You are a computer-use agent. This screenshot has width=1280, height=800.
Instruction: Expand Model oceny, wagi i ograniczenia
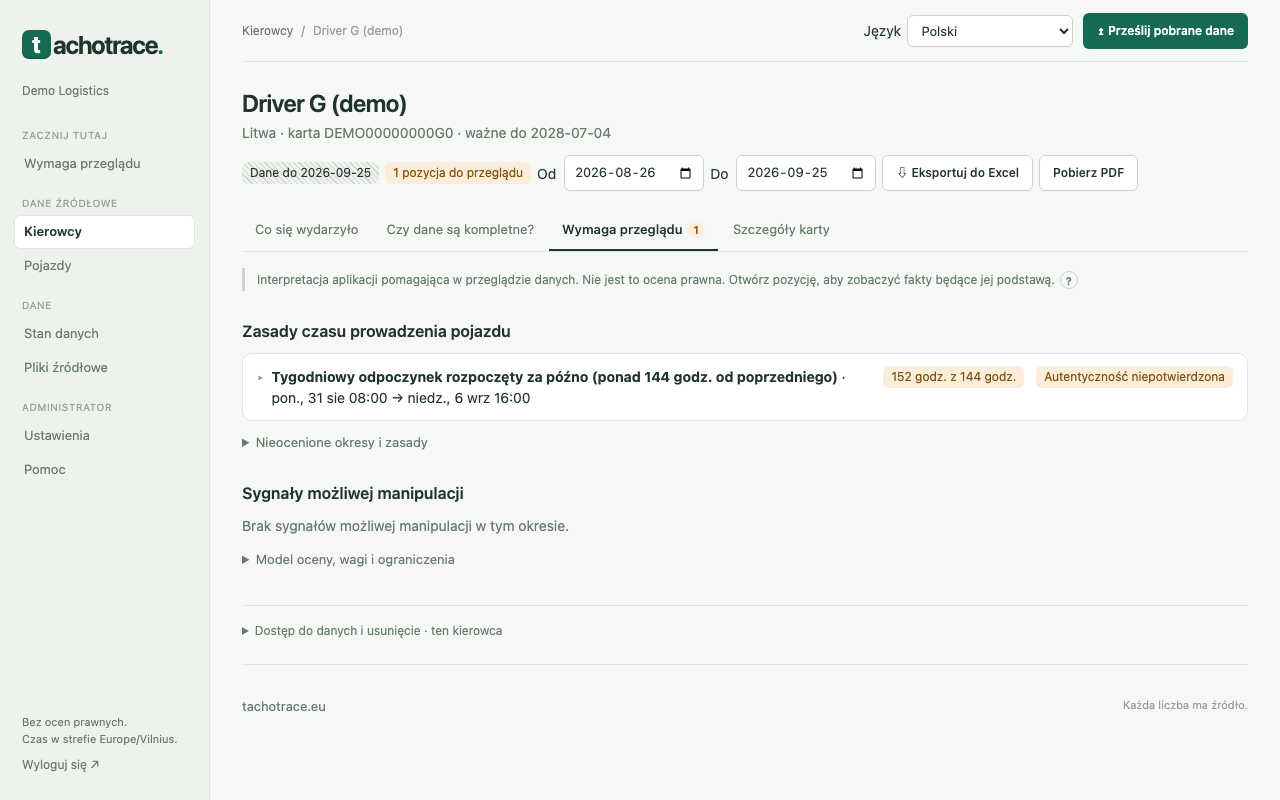click(x=348, y=559)
